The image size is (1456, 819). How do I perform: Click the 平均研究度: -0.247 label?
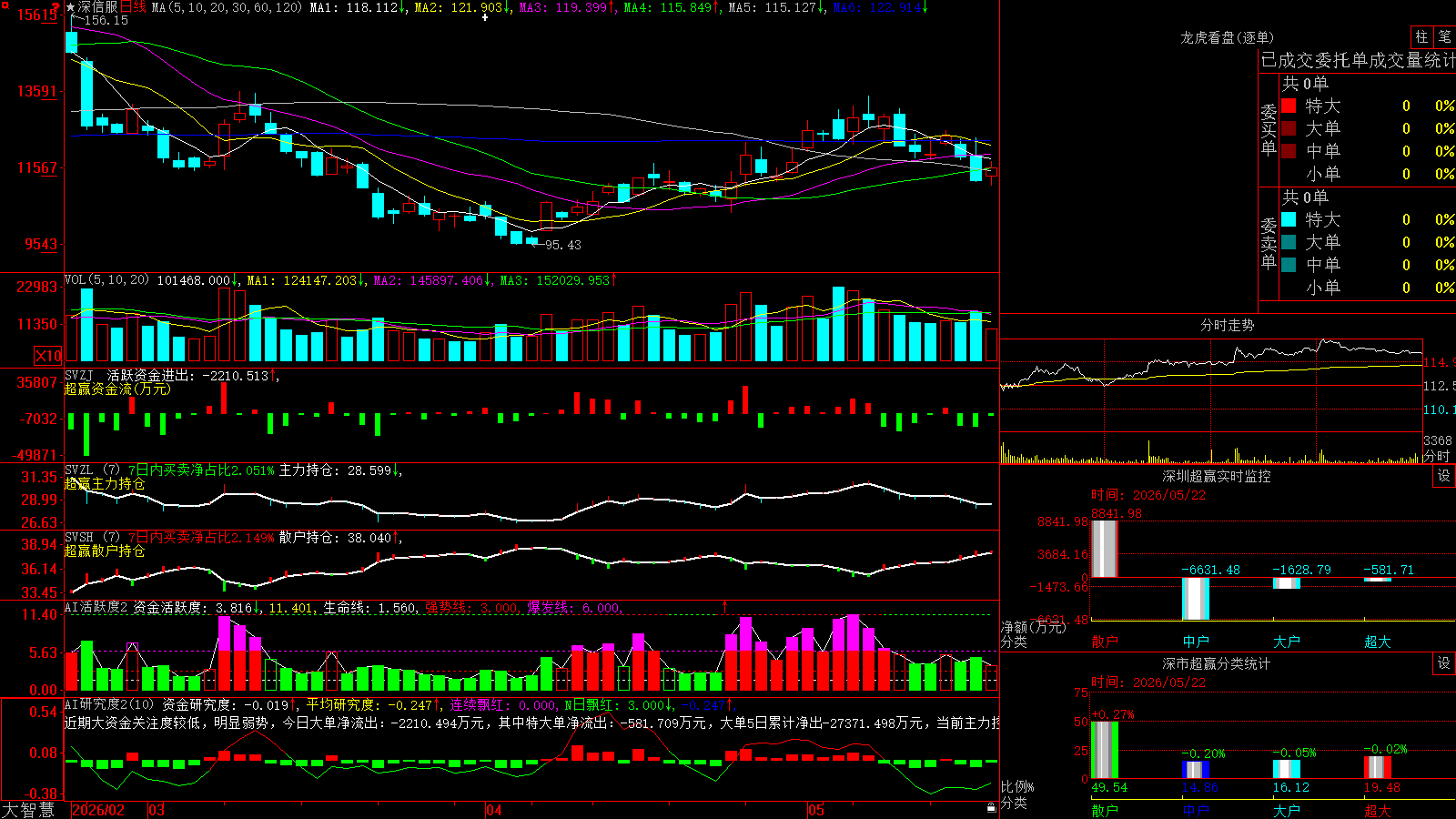(x=369, y=704)
